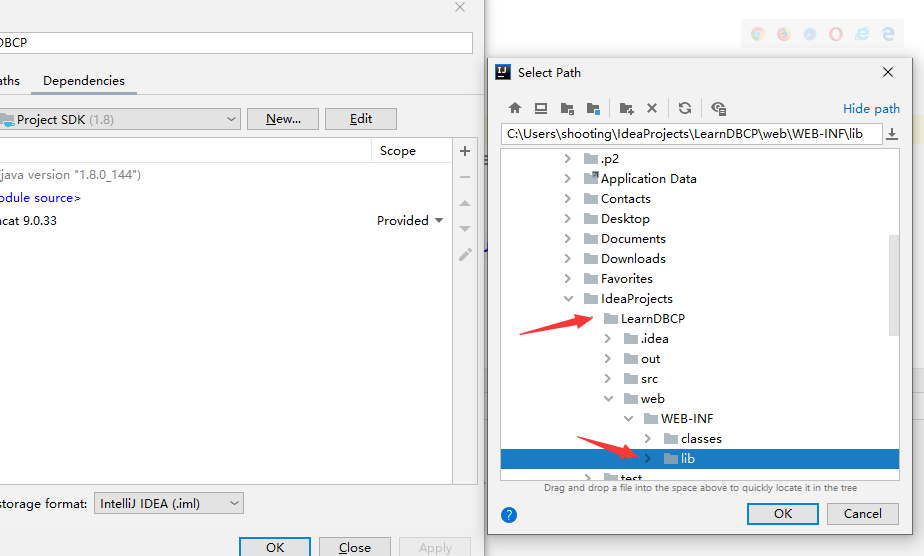Delete selected item icon in Select Path toolbar
The height and width of the screenshot is (556, 924).
[652, 108]
